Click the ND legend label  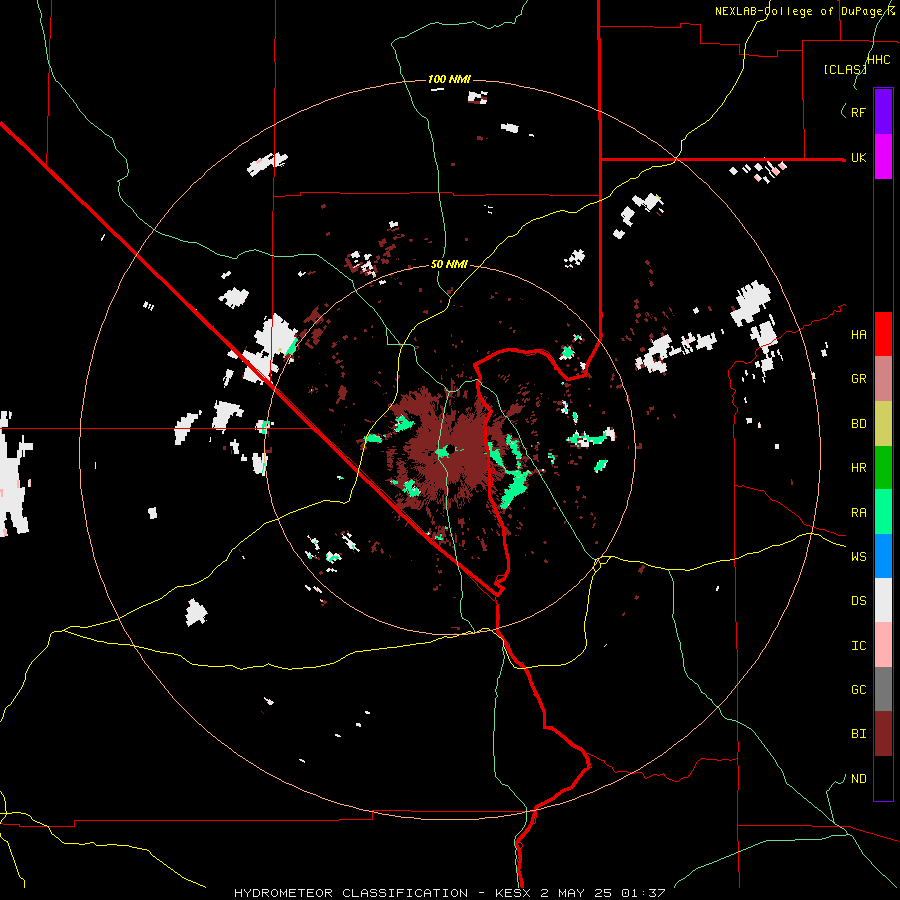pyautogui.click(x=858, y=779)
